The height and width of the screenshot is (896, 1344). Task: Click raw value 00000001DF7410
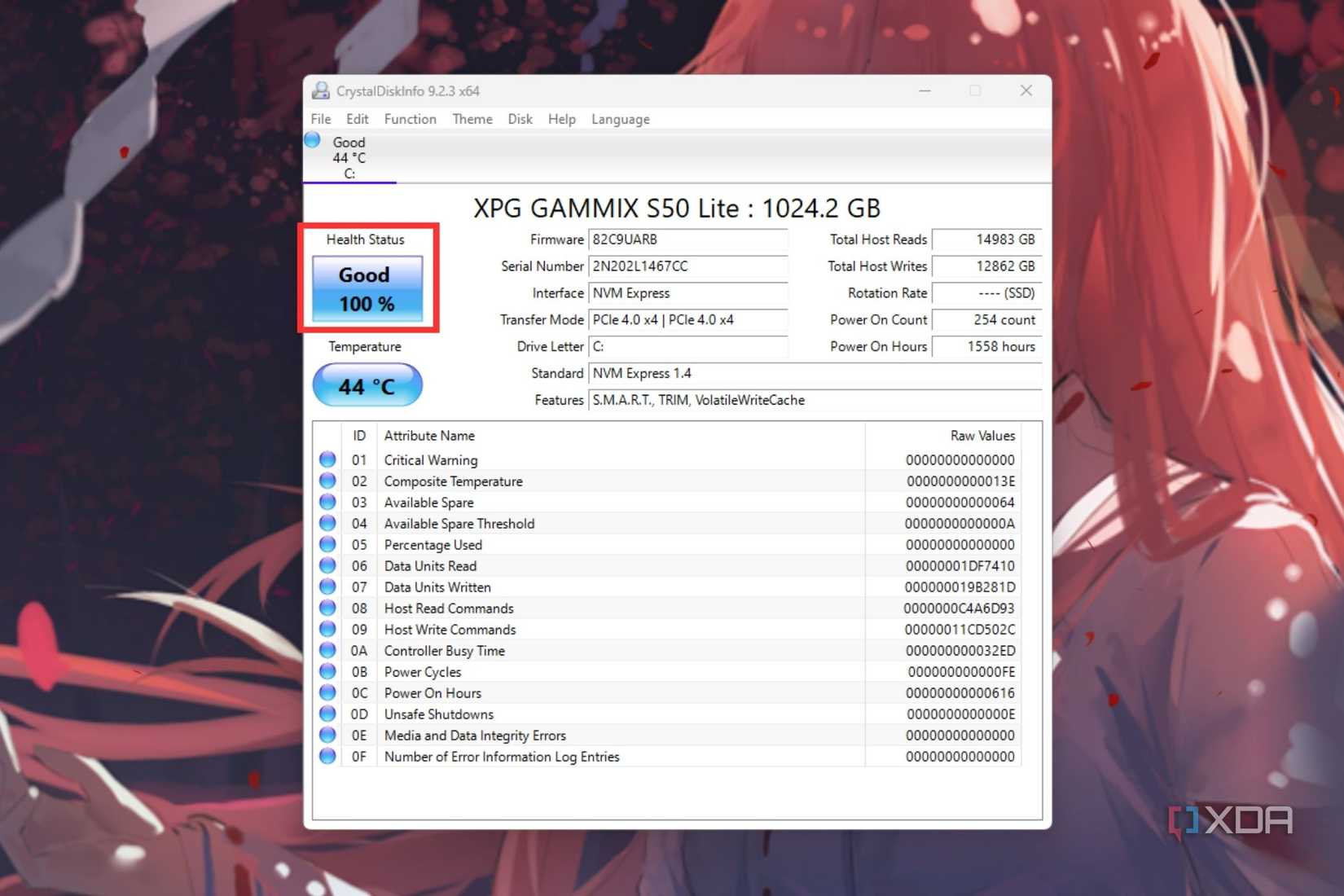point(960,566)
